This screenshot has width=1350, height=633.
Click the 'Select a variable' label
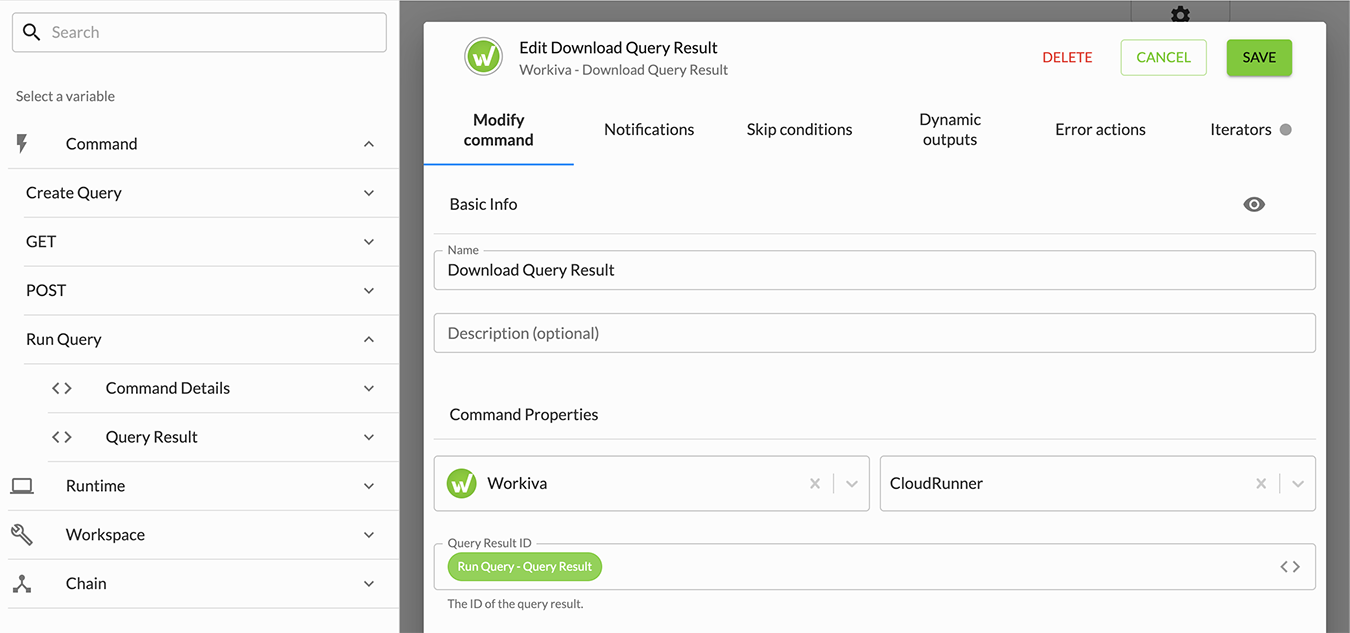pos(65,96)
